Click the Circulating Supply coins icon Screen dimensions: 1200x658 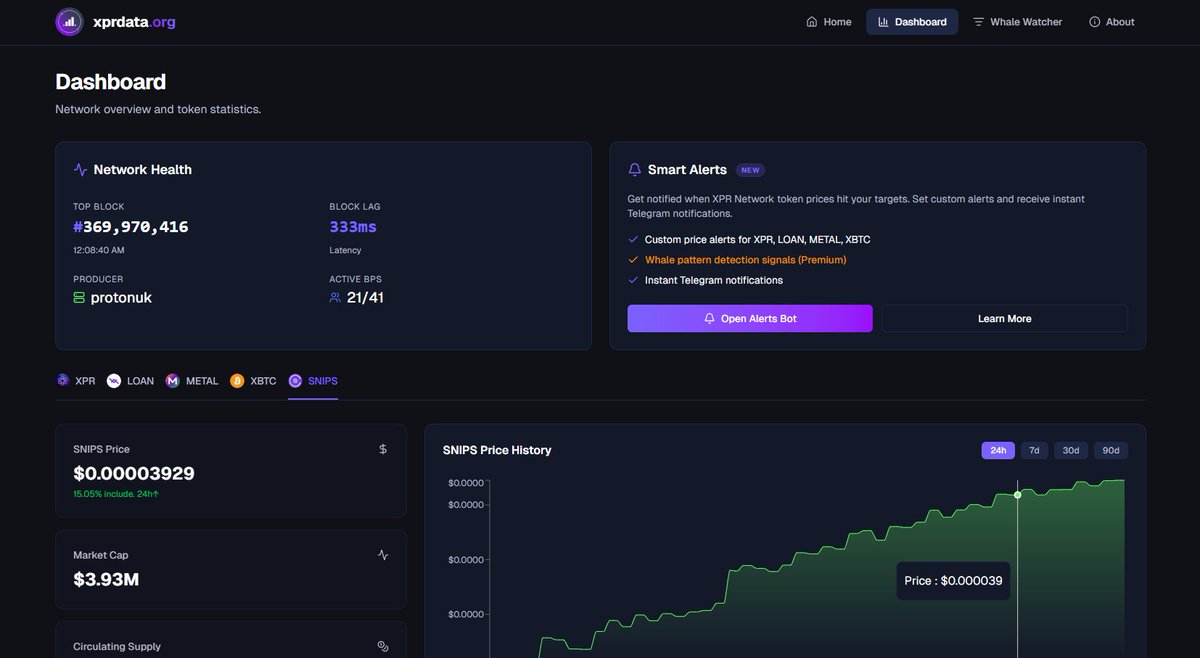pos(383,647)
